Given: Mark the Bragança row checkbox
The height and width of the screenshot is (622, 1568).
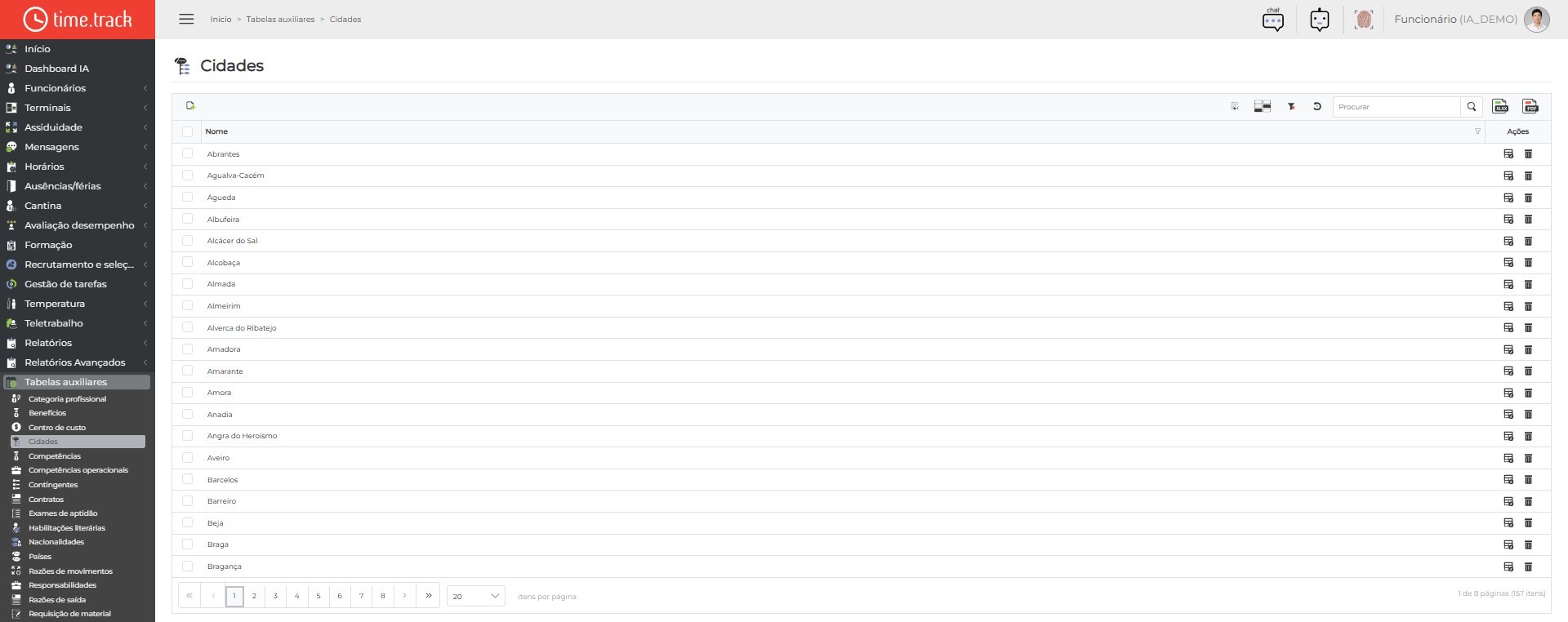Looking at the screenshot, I should pos(188,566).
